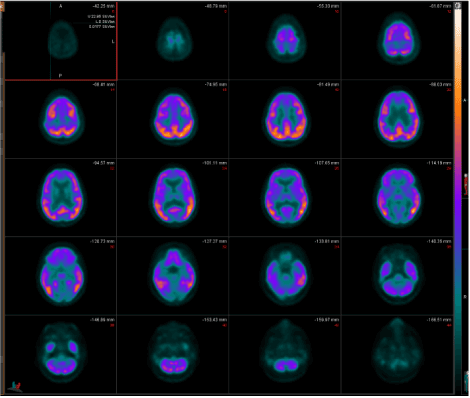
Task: Adjust the upper orange region of the colorbar
Action: tap(458, 83)
